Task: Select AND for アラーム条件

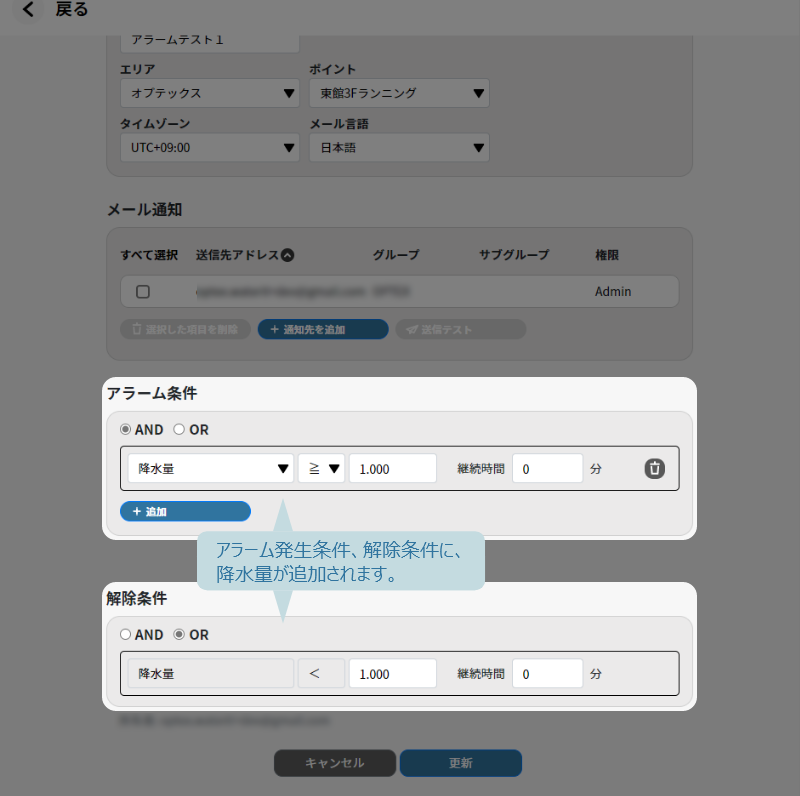Action: pos(126,429)
